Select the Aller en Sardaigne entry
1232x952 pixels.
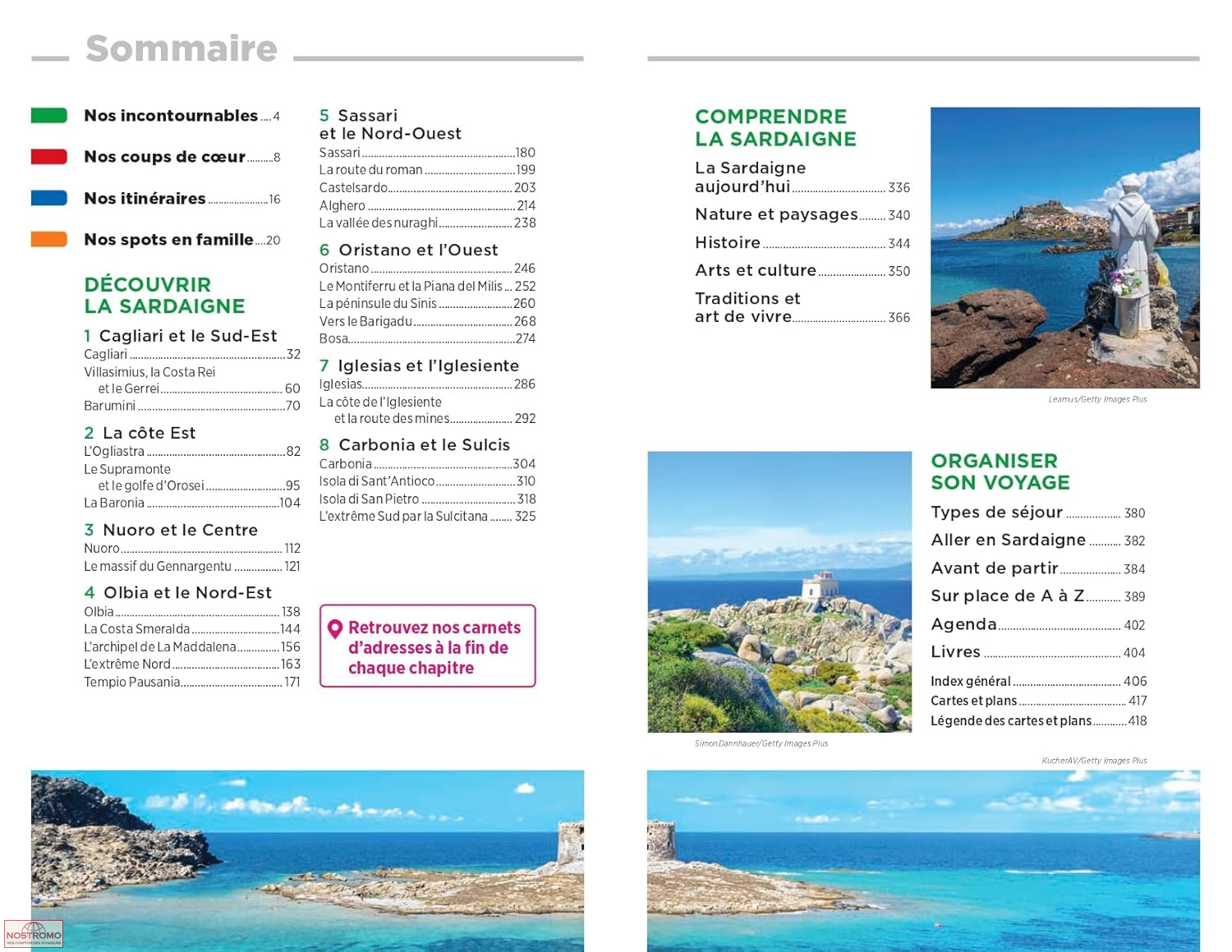[1038, 540]
